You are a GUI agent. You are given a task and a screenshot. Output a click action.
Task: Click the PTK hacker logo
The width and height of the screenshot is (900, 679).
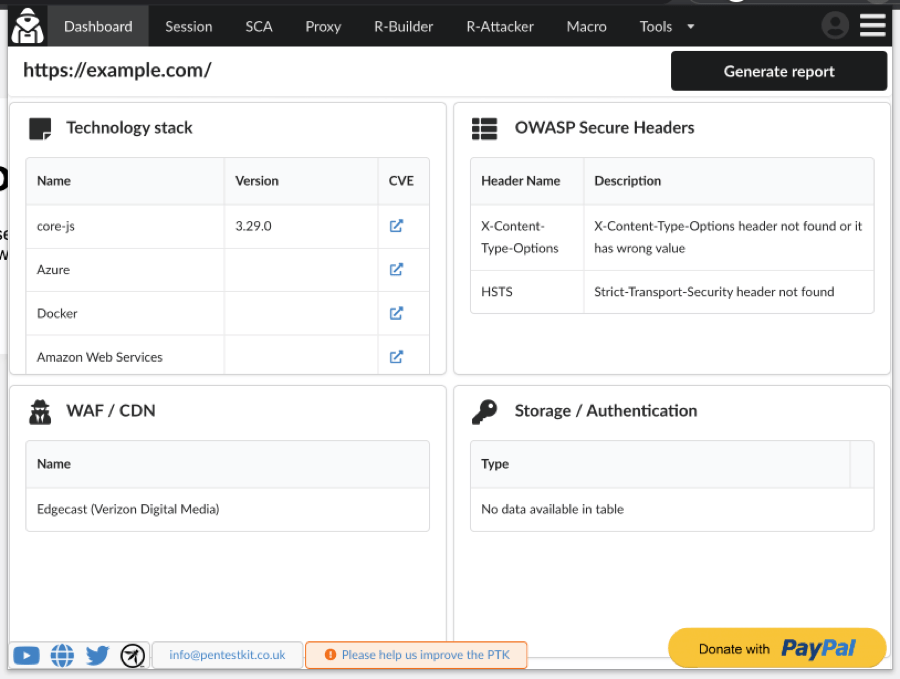[28, 26]
